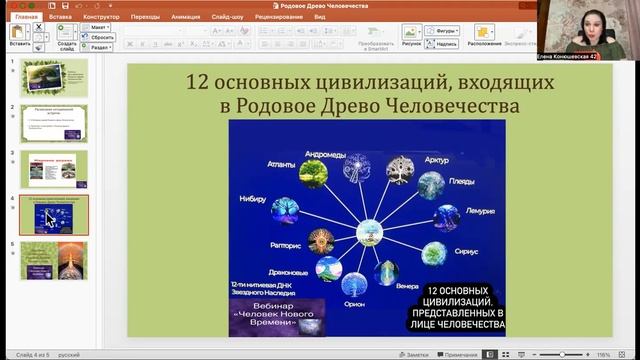The width and height of the screenshot is (640, 360).
Task: Open the Макет layout dropdown
Action: [96, 27]
